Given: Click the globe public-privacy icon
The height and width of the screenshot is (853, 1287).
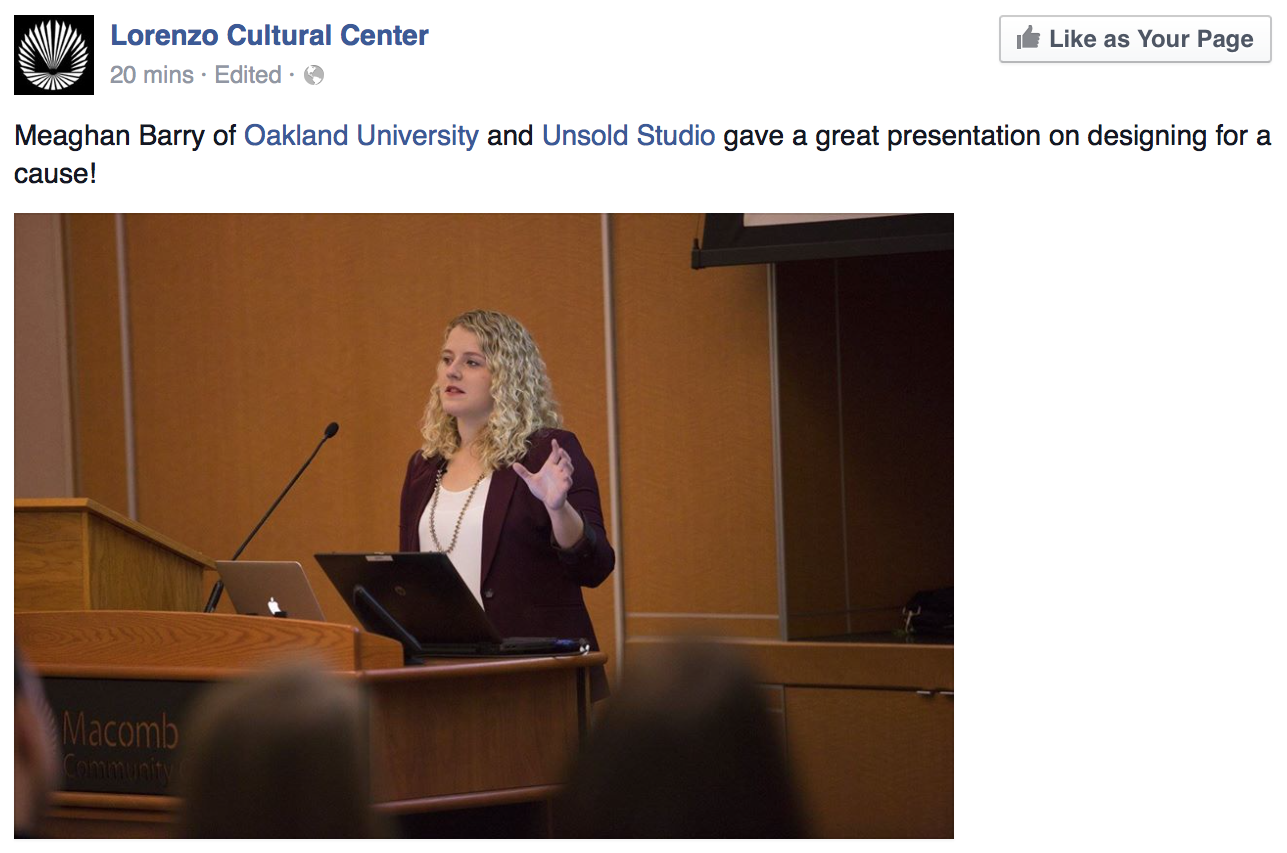Looking at the screenshot, I should click(x=314, y=75).
